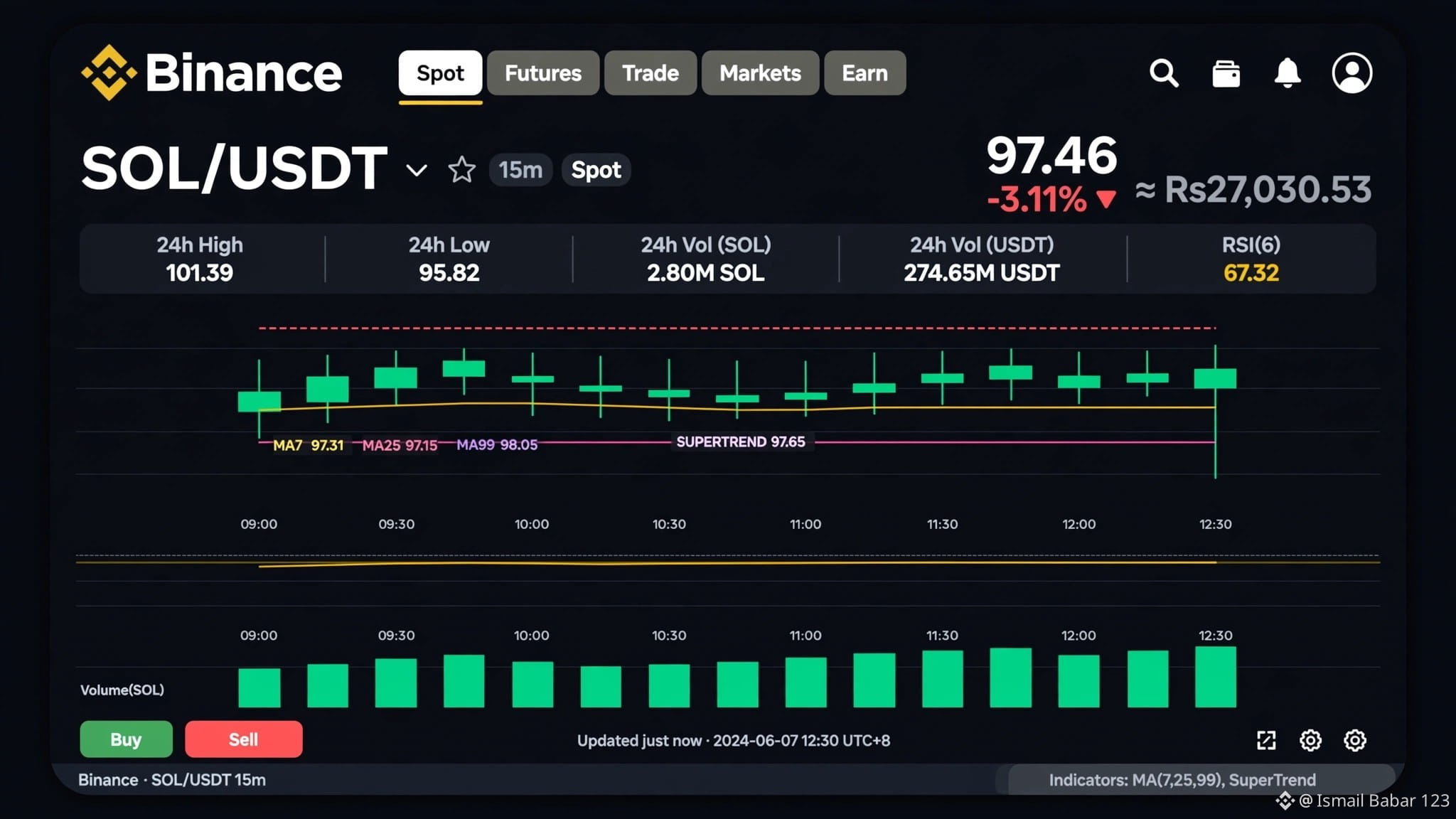
Task: Switch to the Markets tab
Action: click(760, 73)
